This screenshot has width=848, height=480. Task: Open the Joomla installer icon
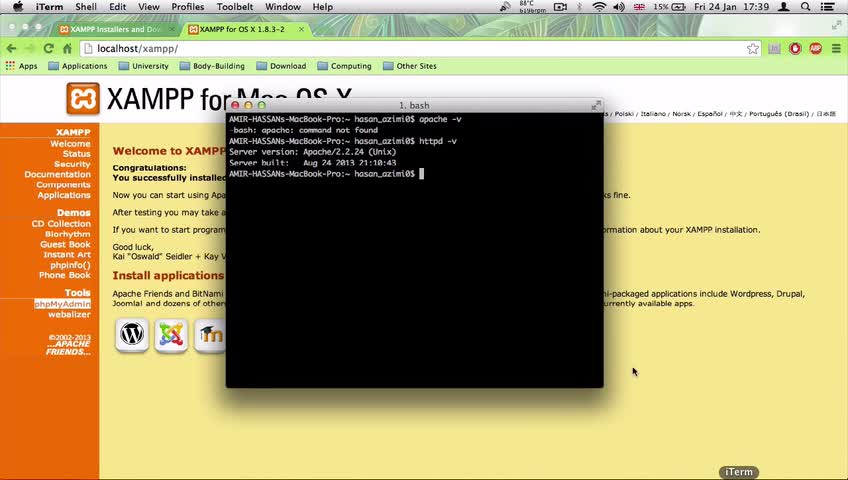click(x=171, y=335)
